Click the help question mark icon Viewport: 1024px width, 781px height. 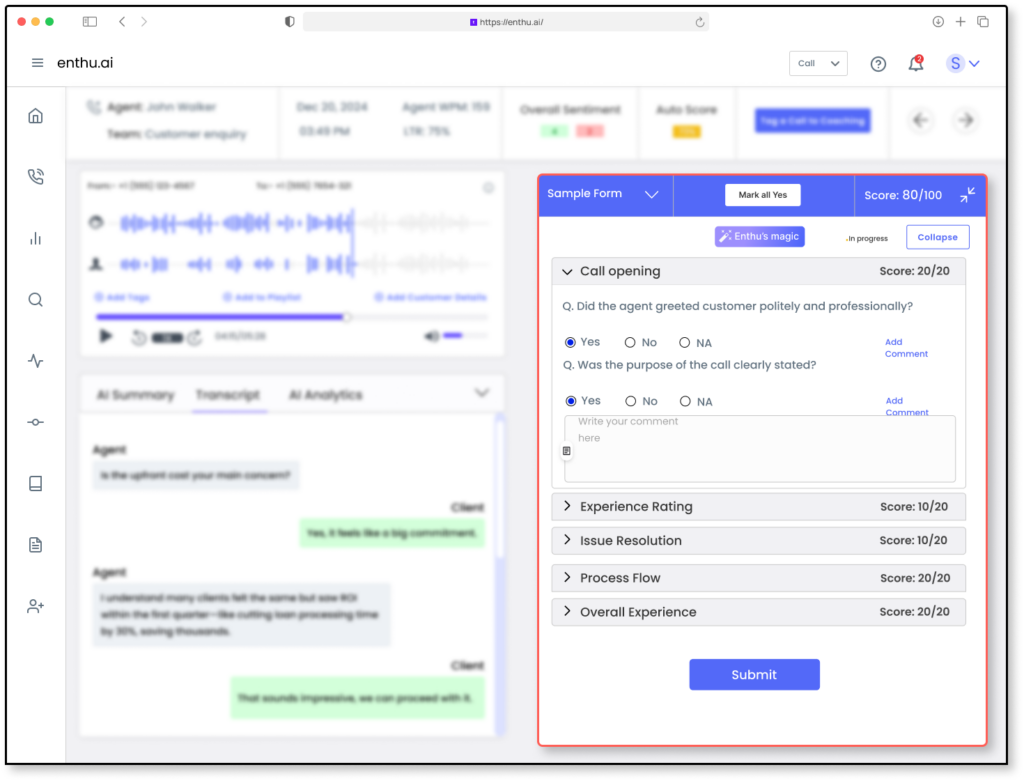(878, 64)
